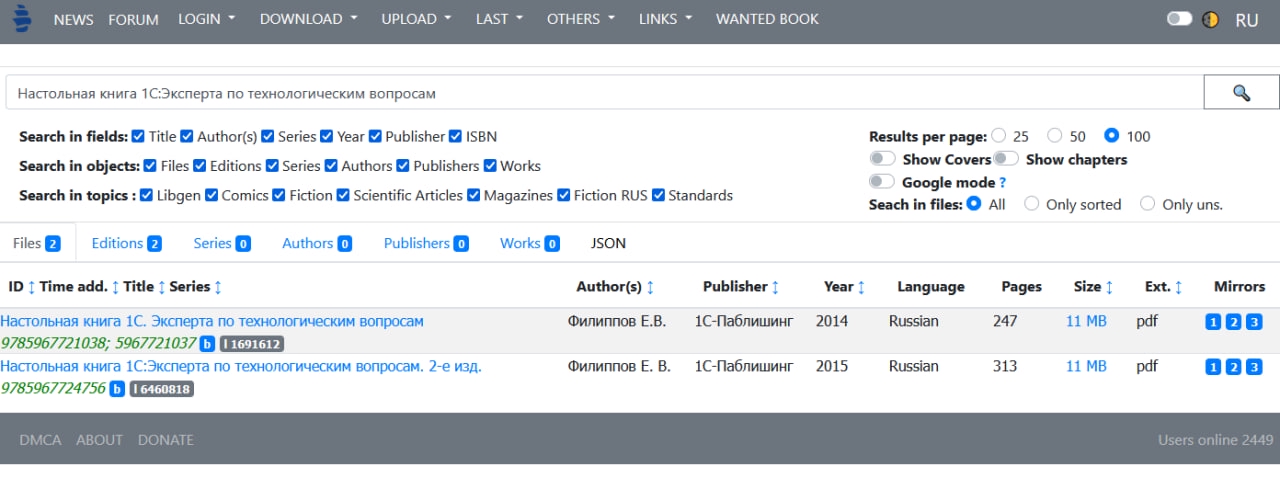The height and width of the screenshot is (478, 1280).
Task: Switch to the Publishers tab
Action: pos(426,243)
